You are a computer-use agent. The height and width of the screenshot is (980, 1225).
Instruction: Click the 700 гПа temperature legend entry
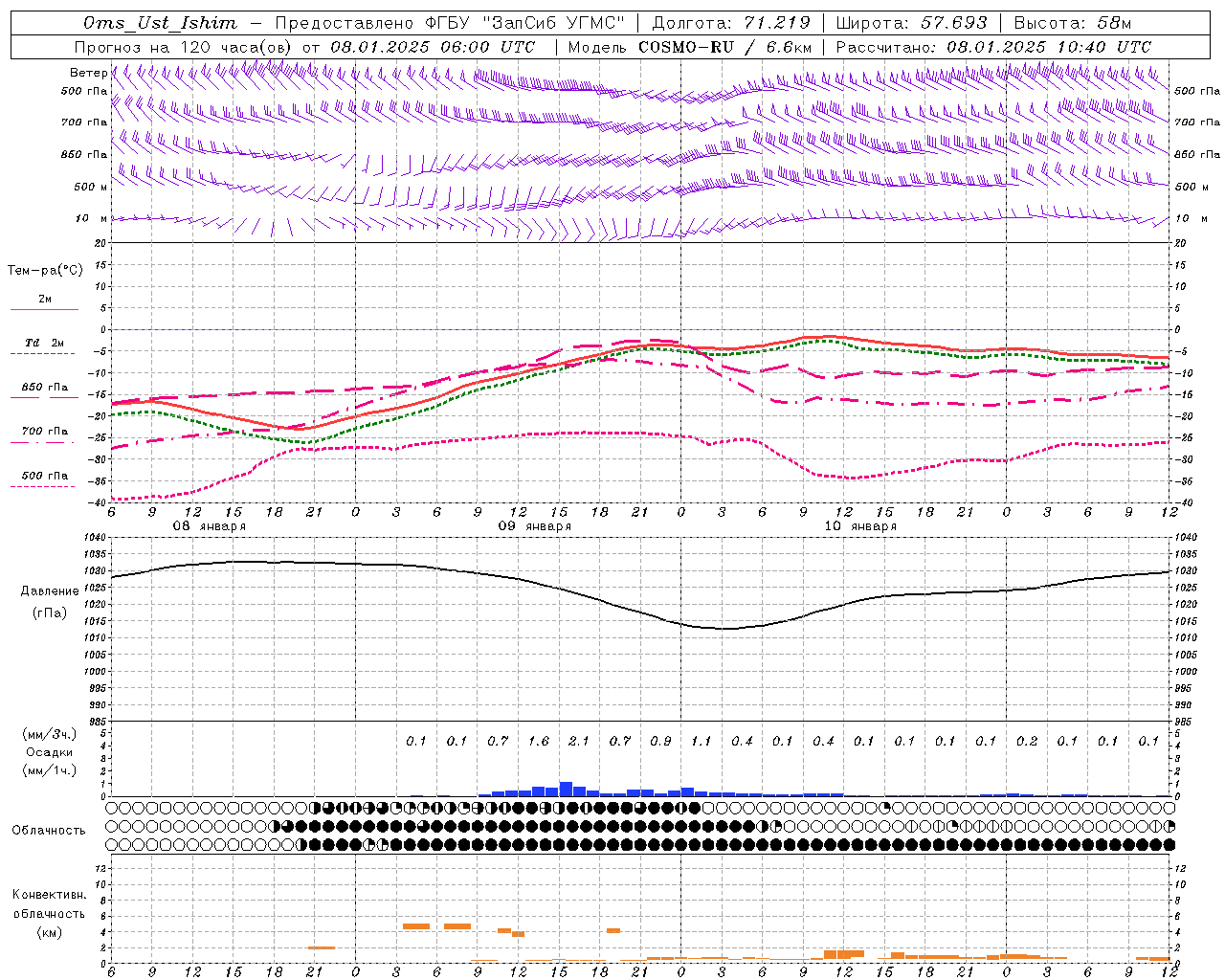[x=44, y=432]
